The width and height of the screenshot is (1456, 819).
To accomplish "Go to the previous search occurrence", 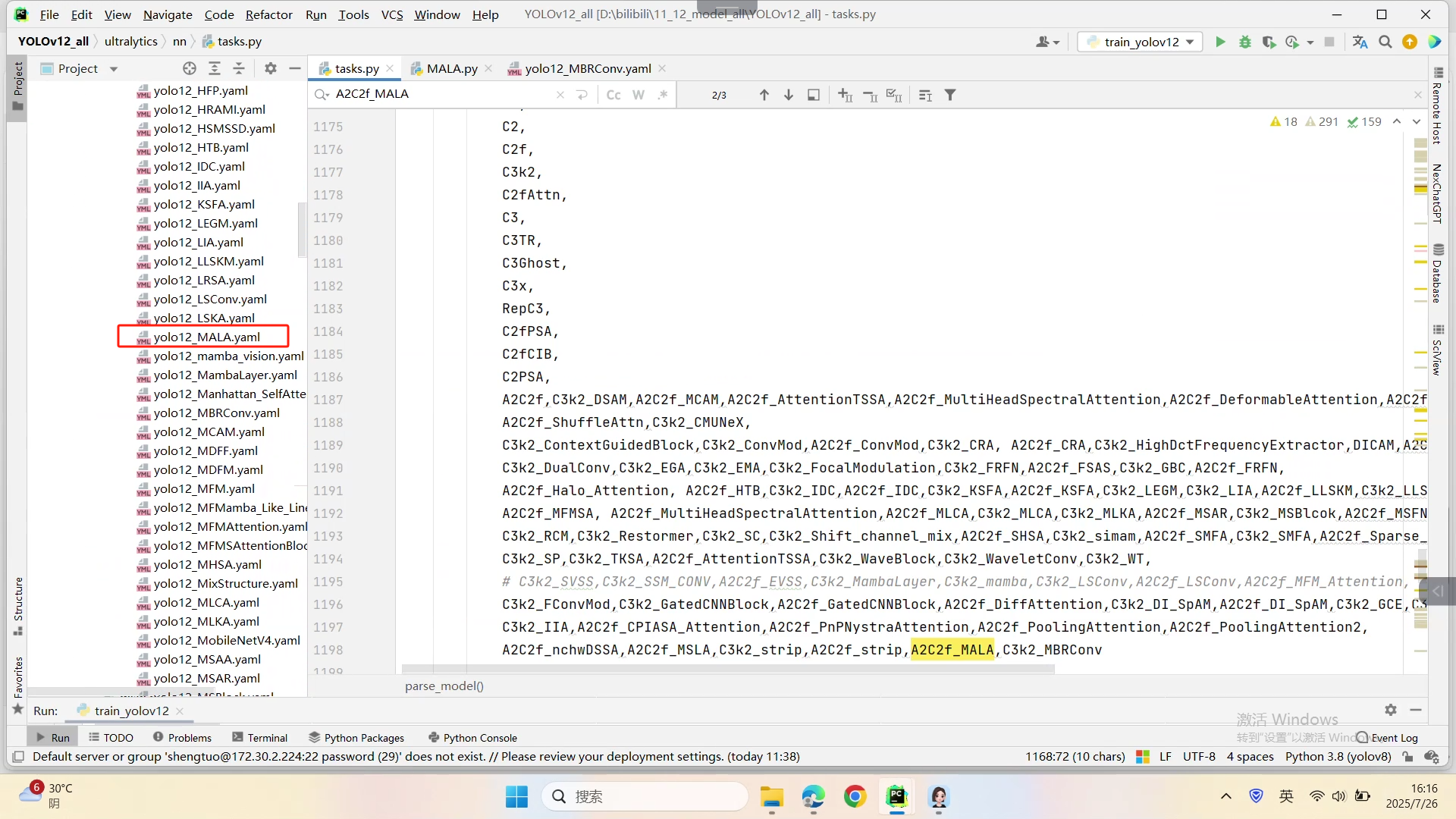I will click(764, 95).
